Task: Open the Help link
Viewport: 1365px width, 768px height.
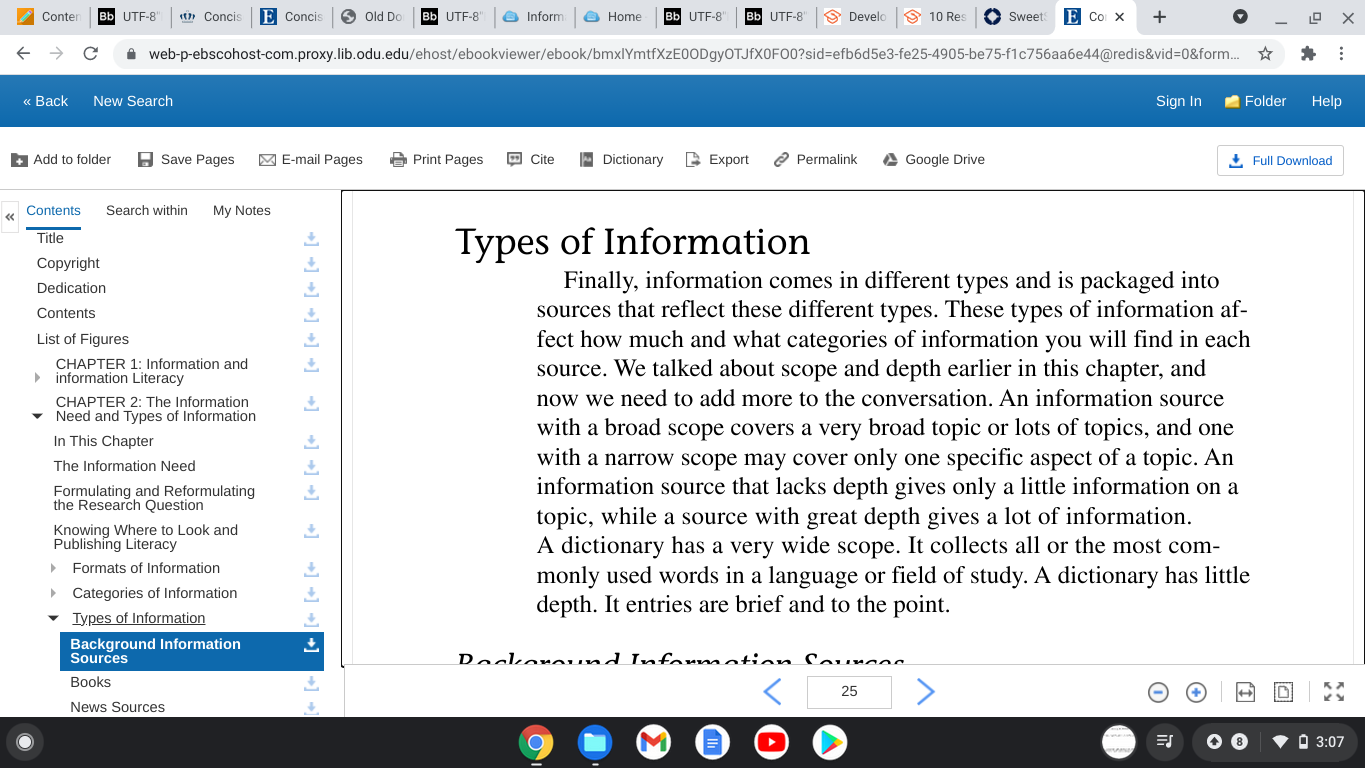Action: pyautogui.click(x=1327, y=101)
